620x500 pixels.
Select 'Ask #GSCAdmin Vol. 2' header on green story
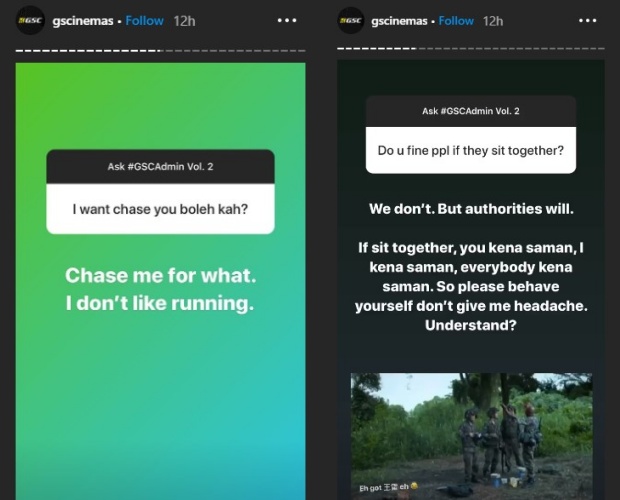(160, 166)
